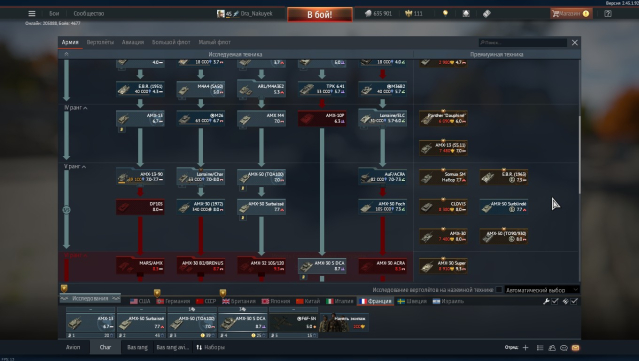Click the ticket icon in top bar
Viewport: 639px width, 361px height.
(487, 13)
